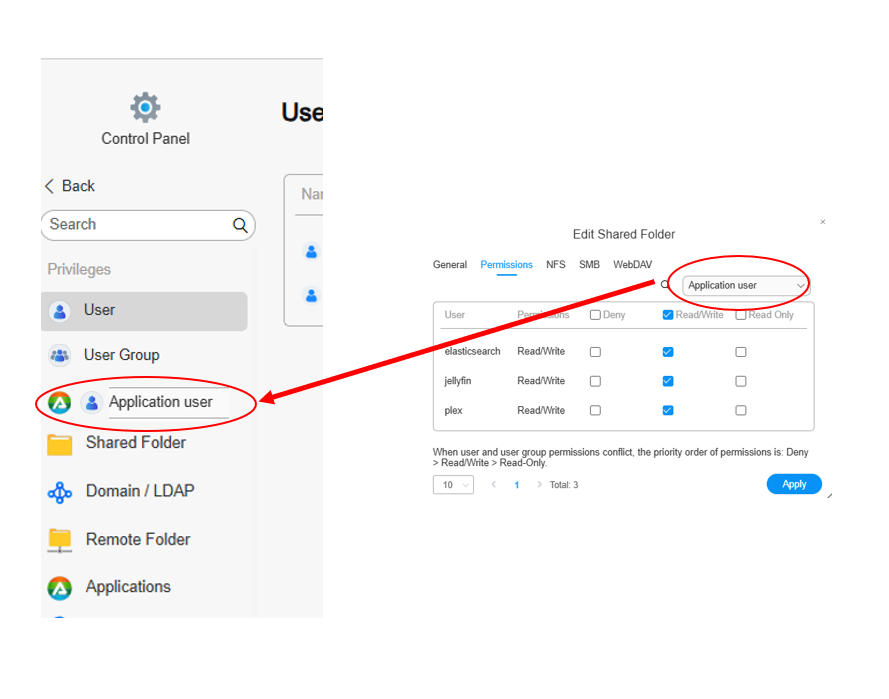This screenshot has width=889, height=699.
Task: Click the Shared Folder yellow folder icon
Action: click(x=60, y=444)
